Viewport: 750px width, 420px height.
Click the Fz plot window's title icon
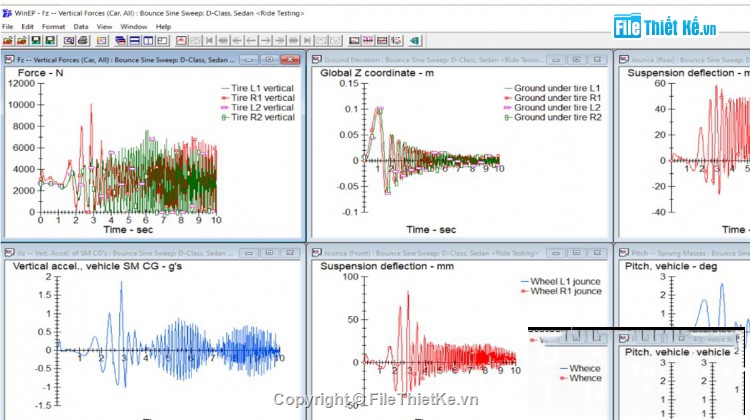point(10,60)
